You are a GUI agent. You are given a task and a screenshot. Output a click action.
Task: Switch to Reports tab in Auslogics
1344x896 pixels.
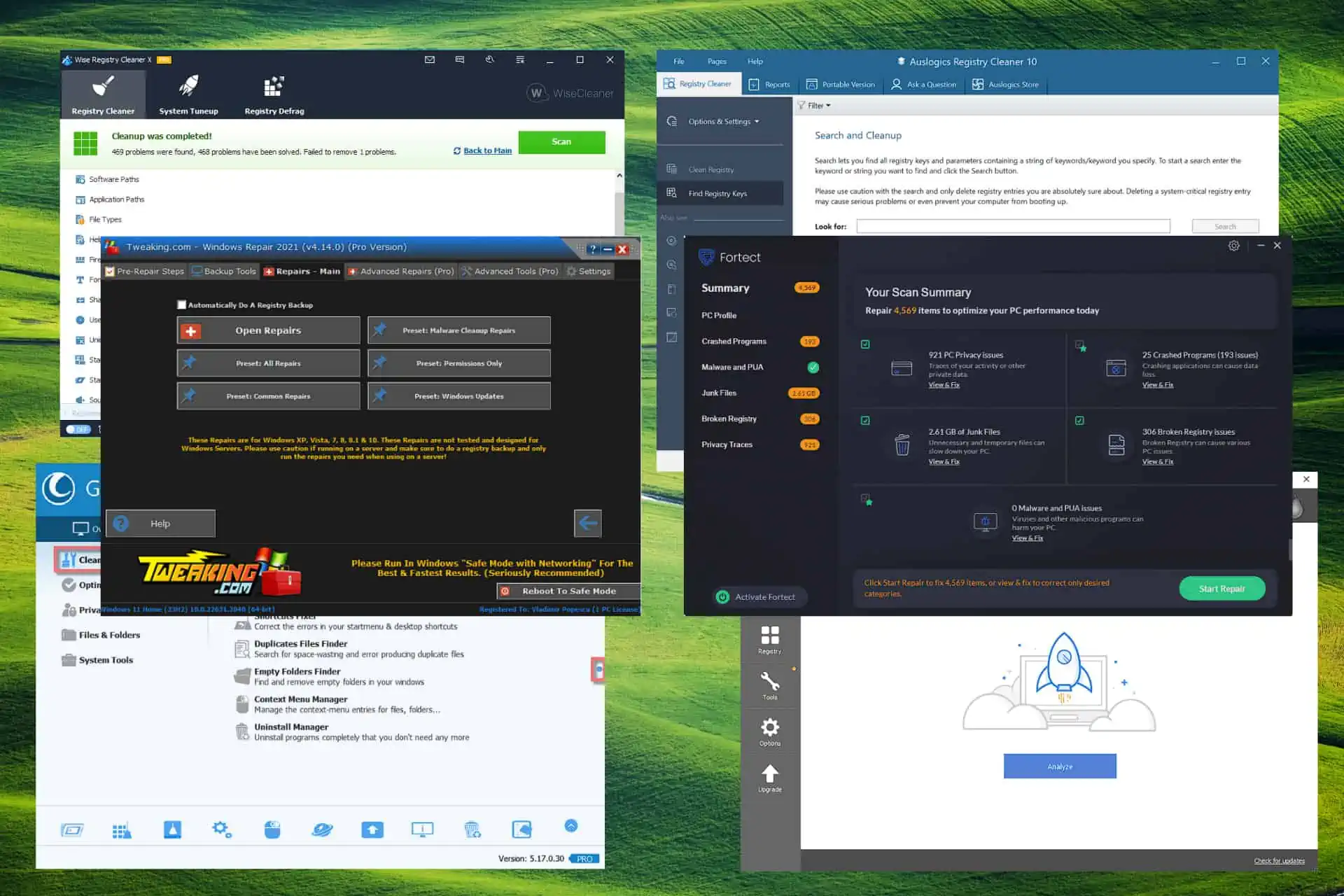click(769, 85)
